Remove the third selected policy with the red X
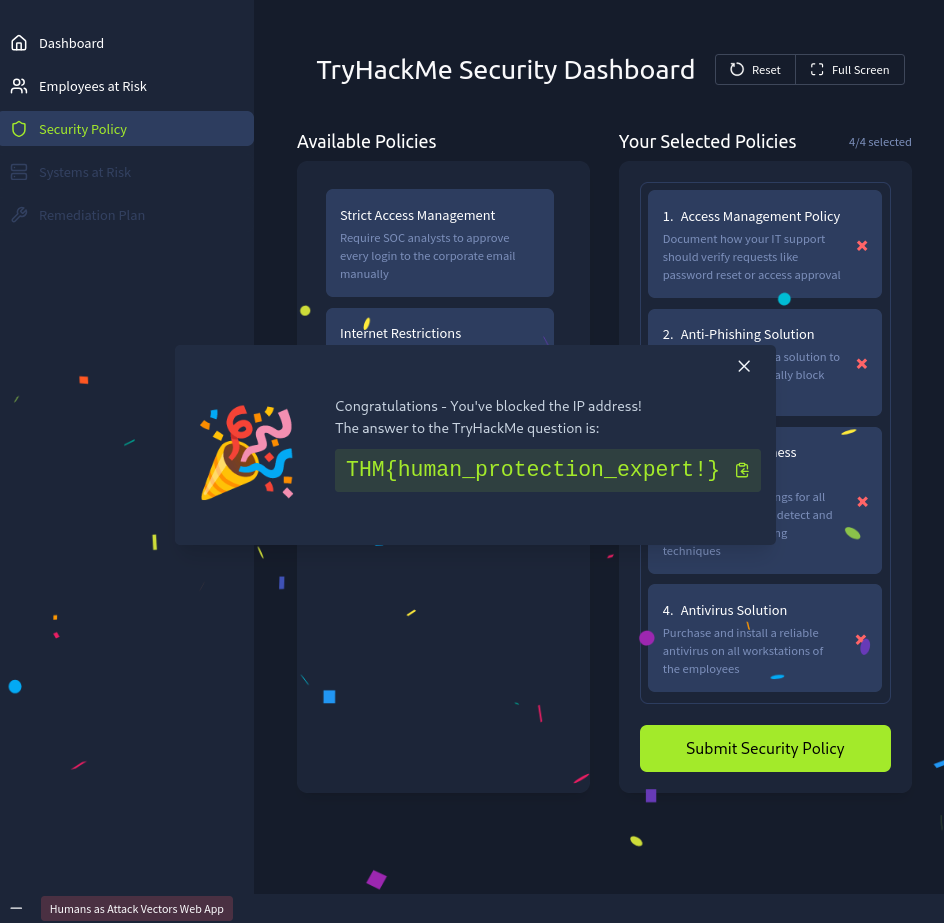The image size is (944, 923). click(863, 502)
